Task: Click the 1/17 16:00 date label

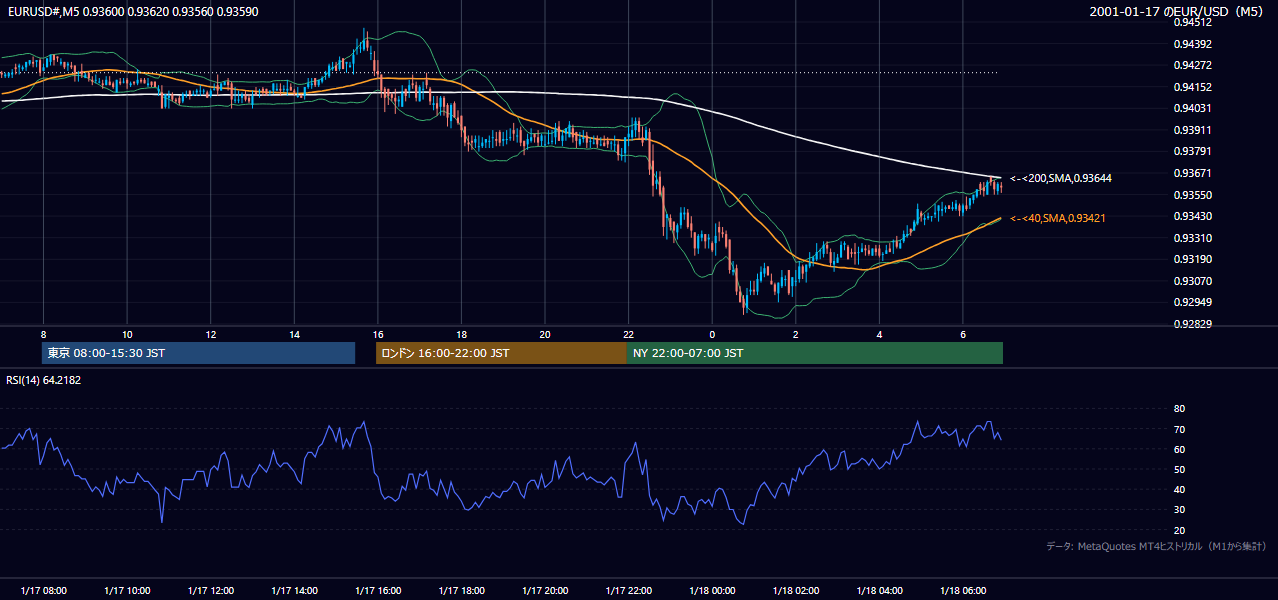Action: (378, 590)
